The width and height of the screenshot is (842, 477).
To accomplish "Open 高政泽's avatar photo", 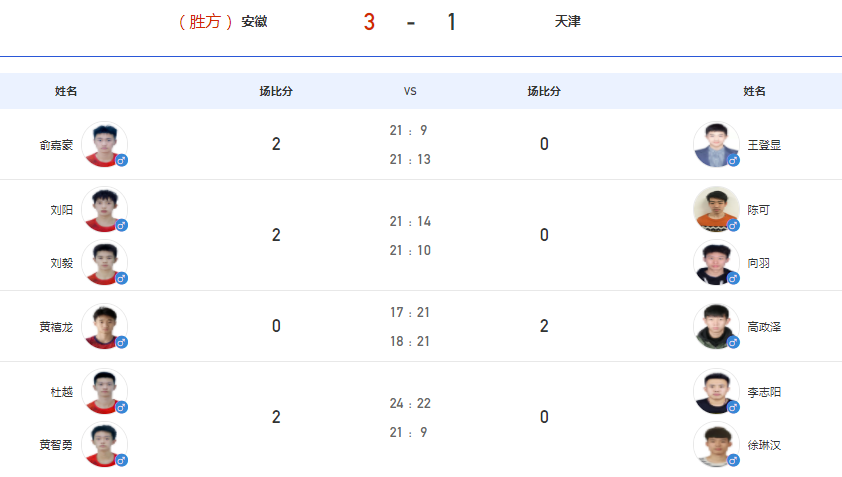I will click(716, 327).
